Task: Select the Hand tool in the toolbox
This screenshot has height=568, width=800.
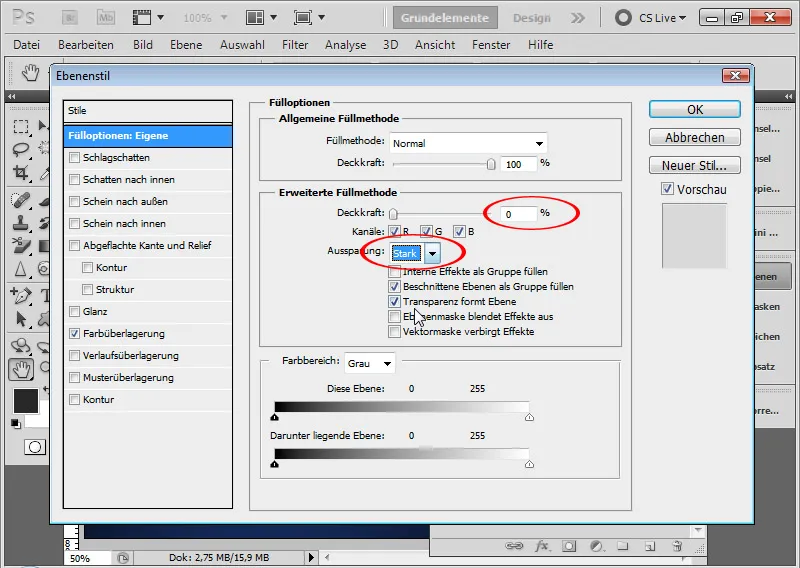Action: [21, 369]
